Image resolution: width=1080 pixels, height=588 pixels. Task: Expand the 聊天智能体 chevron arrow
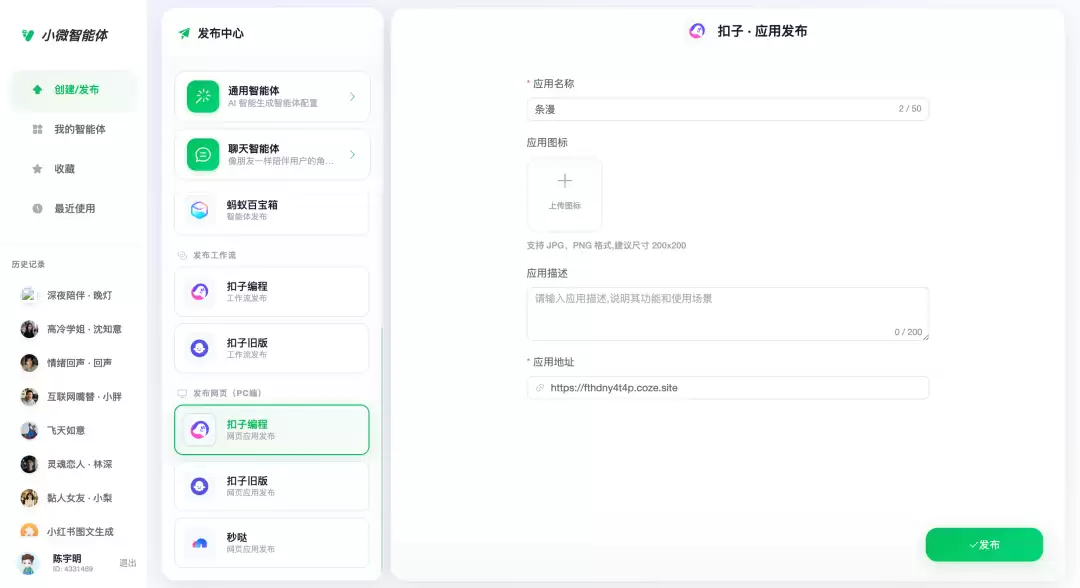point(352,155)
